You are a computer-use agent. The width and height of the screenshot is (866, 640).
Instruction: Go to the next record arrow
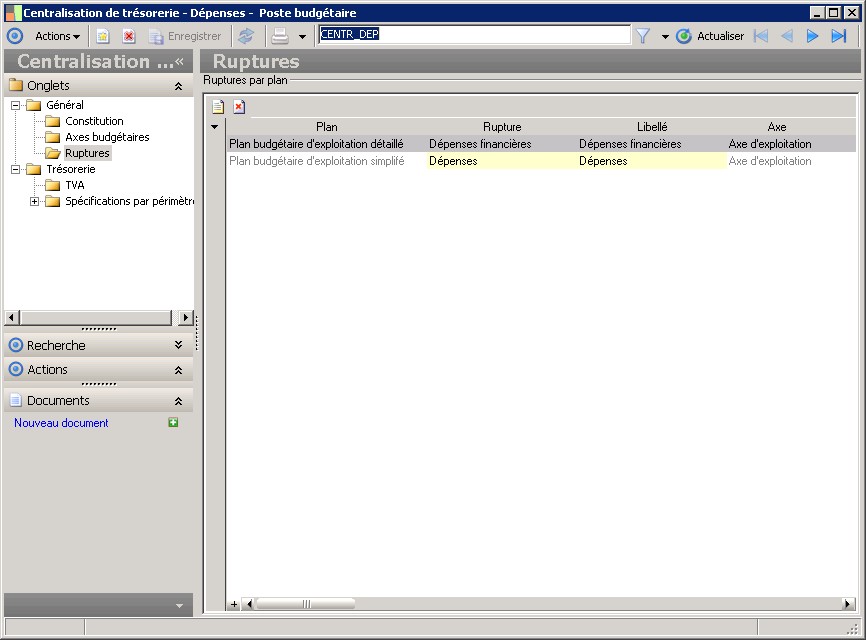pyautogui.click(x=812, y=36)
